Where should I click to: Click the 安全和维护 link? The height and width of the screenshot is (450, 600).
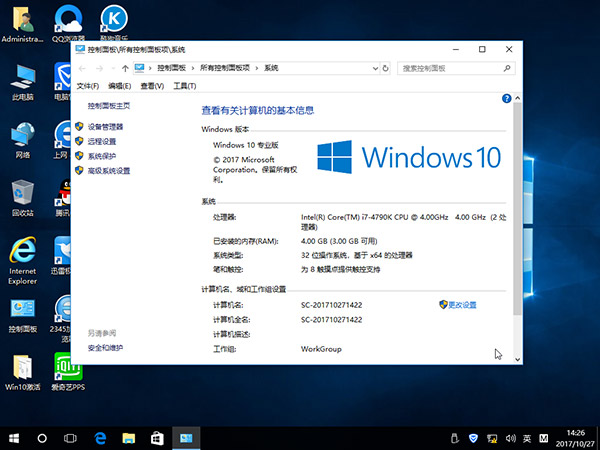pyautogui.click(x=105, y=347)
